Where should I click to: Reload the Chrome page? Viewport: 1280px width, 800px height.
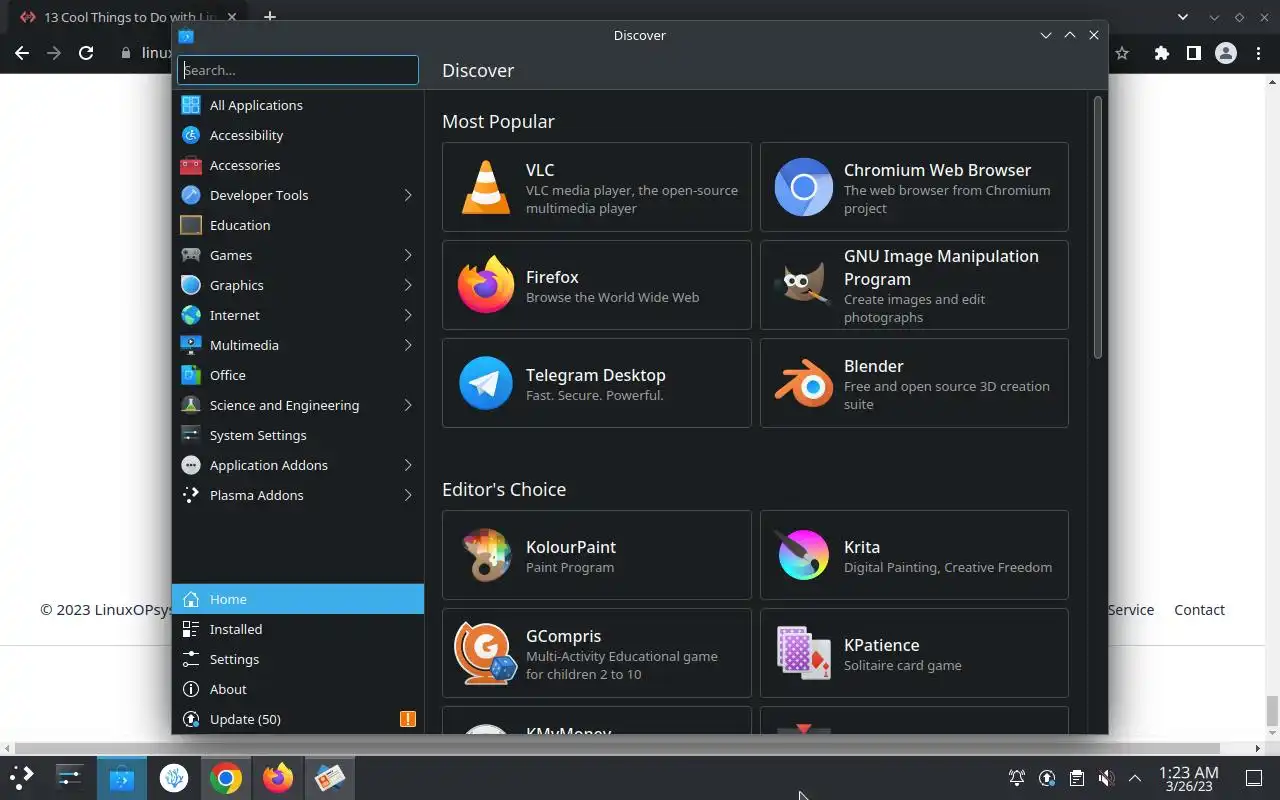[x=86, y=53]
